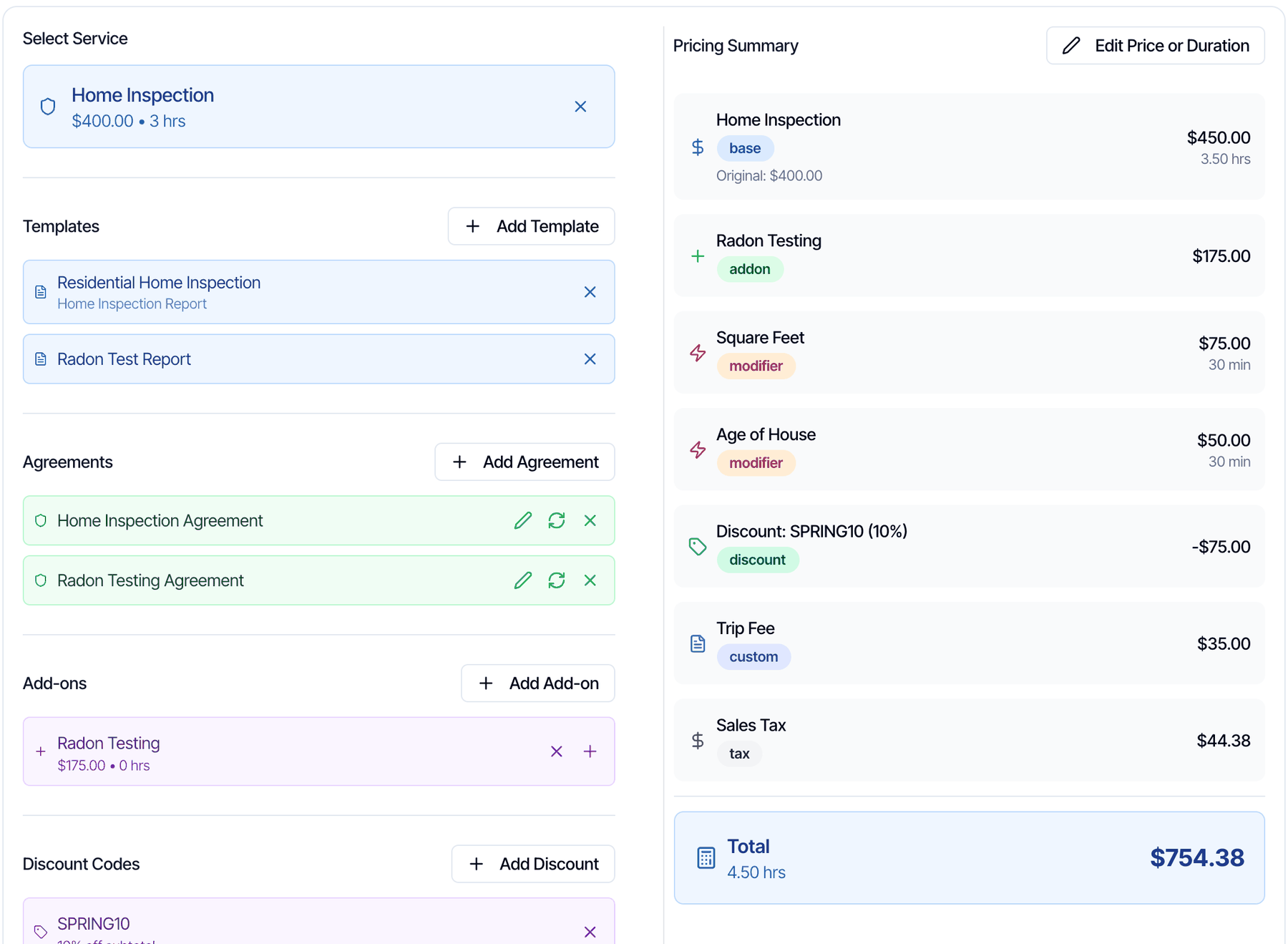Screen dimensions: 1288x944
Task: Remove Residential Home Inspection template
Action: [x=590, y=292]
